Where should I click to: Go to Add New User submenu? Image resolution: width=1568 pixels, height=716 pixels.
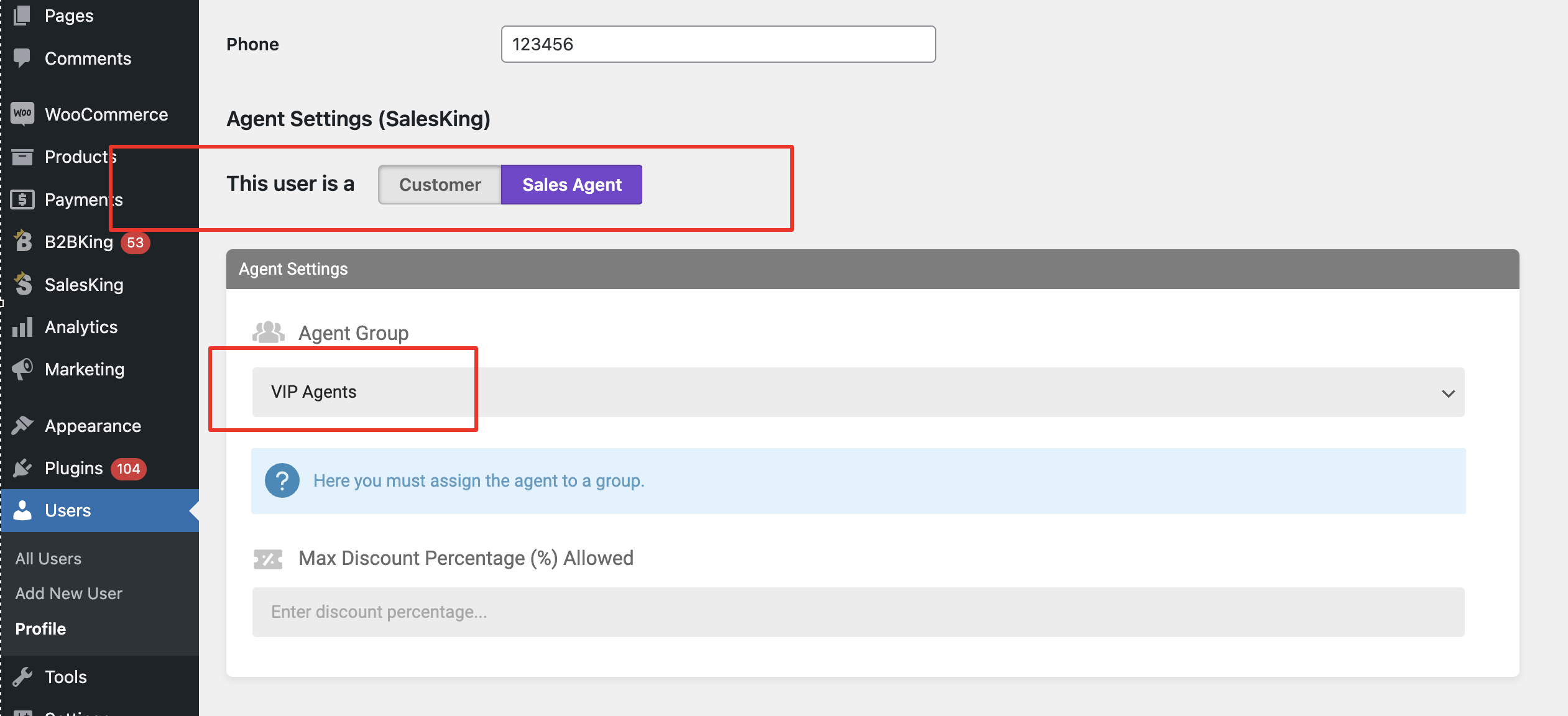pos(68,594)
